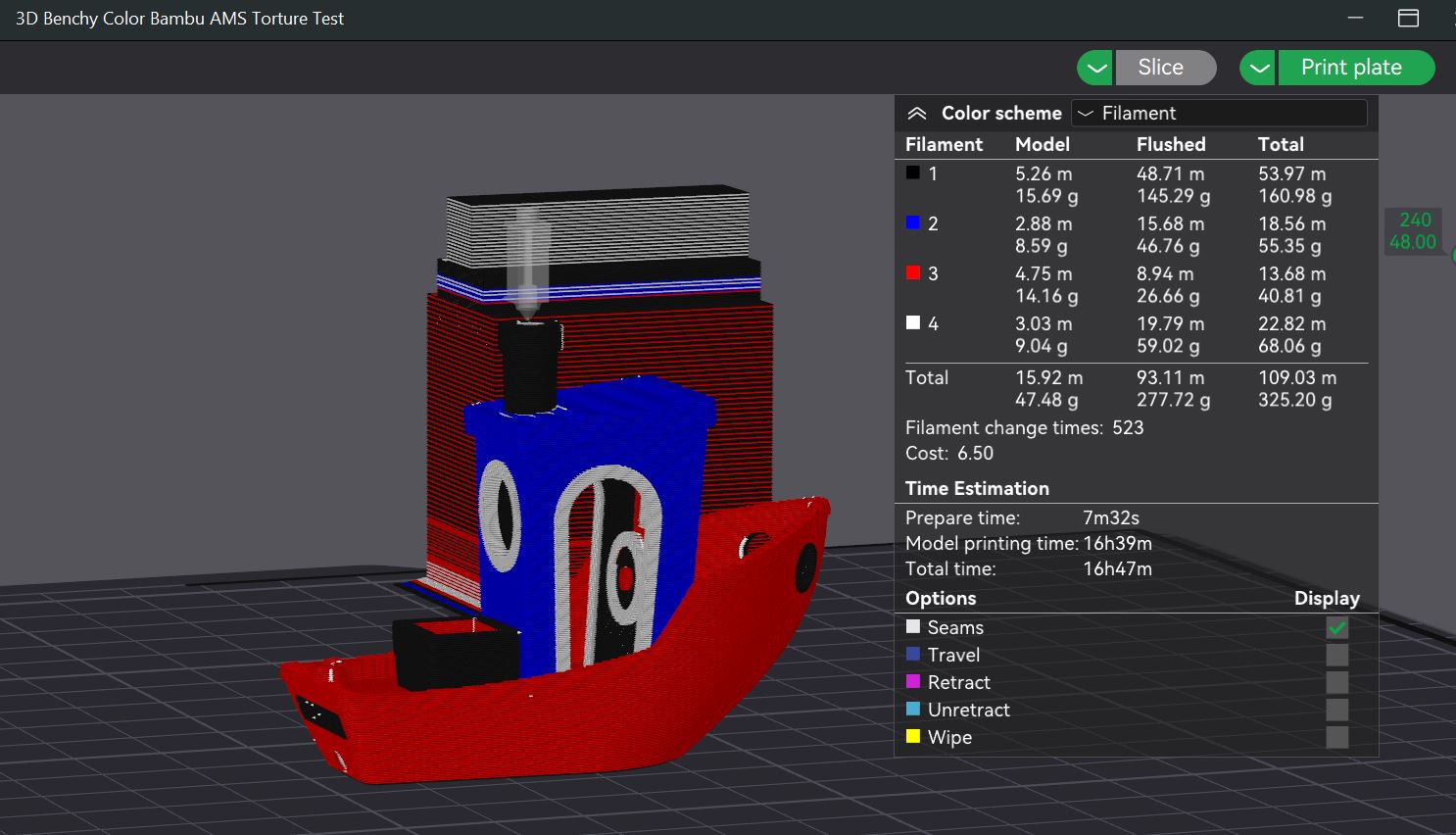Screen dimensions: 1456x835
Task: Select the black swatch for Filament 1
Action: point(912,173)
